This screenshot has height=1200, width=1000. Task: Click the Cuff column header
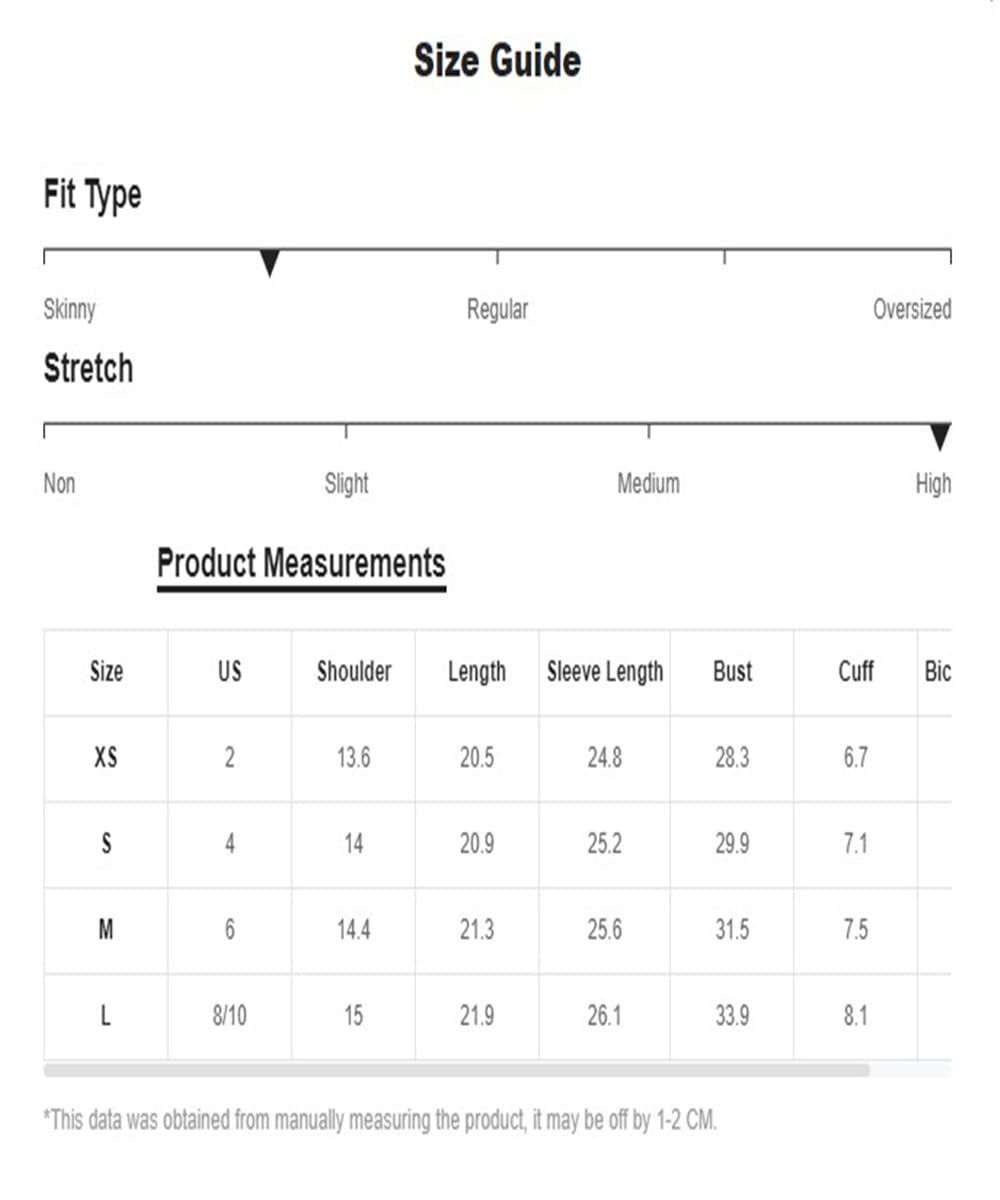pyautogui.click(x=856, y=671)
